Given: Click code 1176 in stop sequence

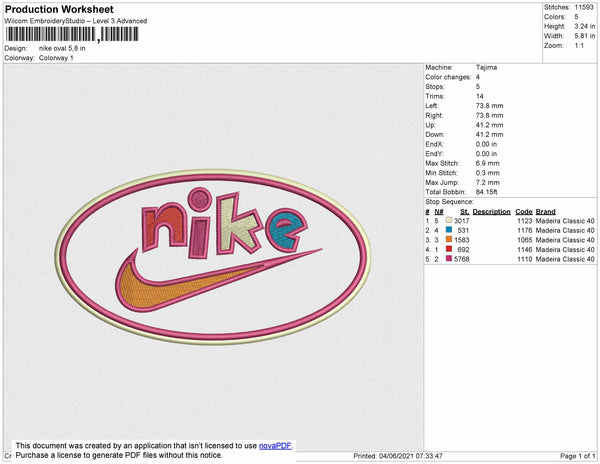Looking at the screenshot, I should point(525,230).
